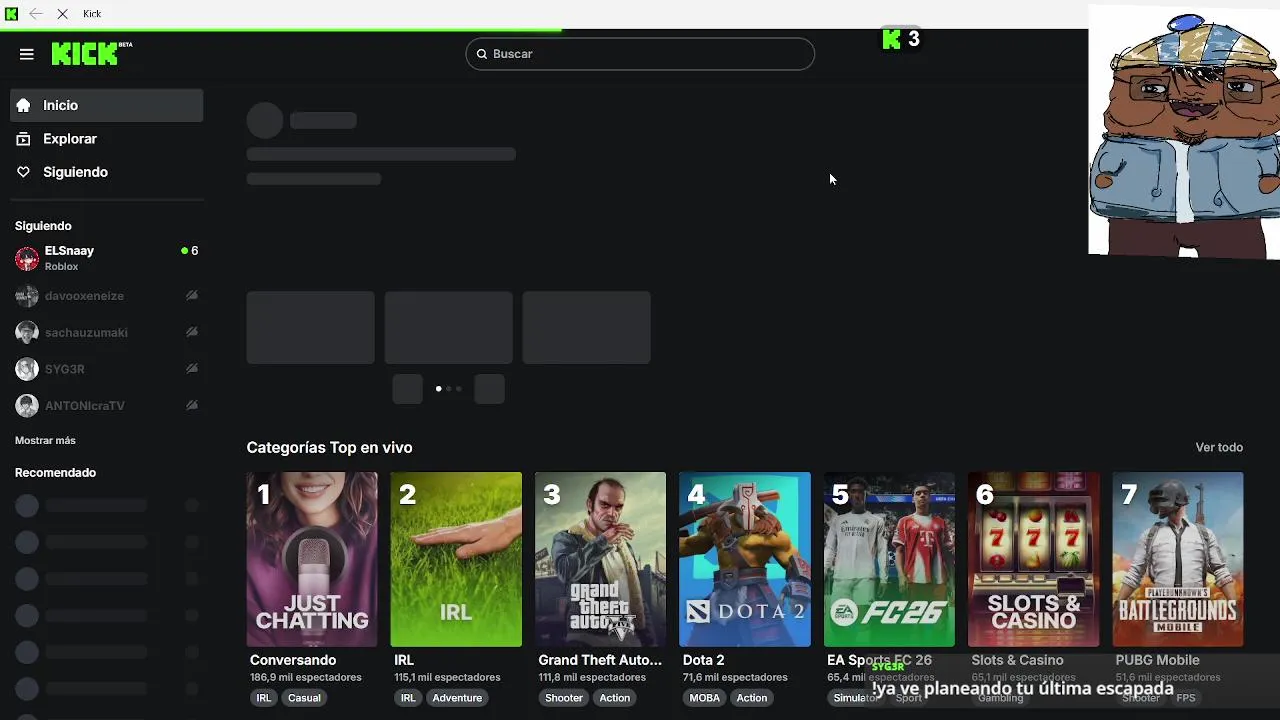This screenshot has height=720, width=1280.
Task: Open the IRL category thumbnail
Action: (456, 559)
